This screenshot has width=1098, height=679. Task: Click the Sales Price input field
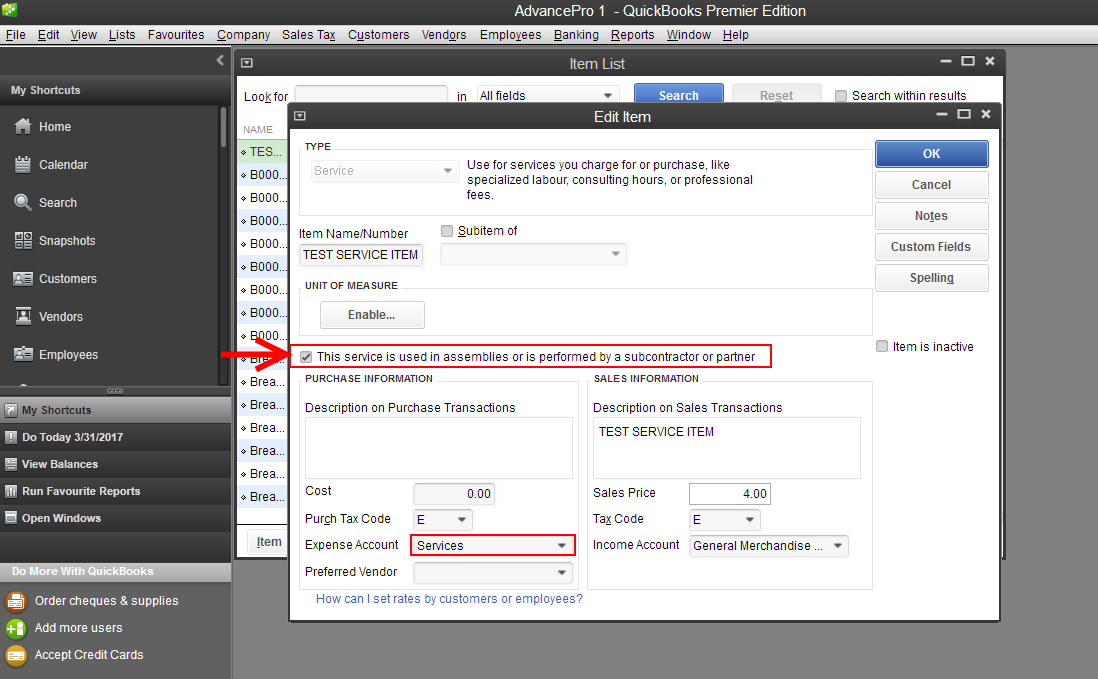(729, 494)
